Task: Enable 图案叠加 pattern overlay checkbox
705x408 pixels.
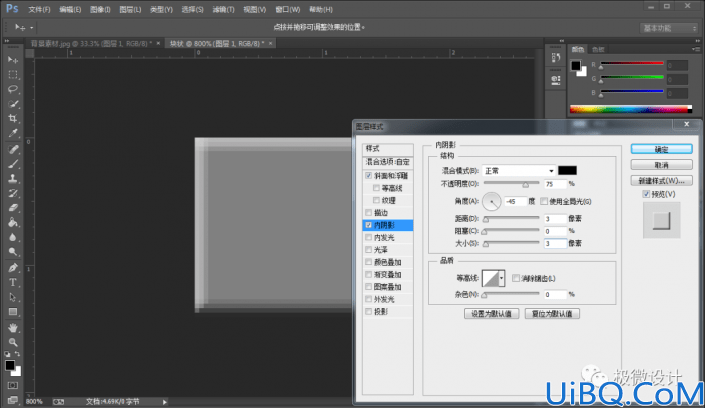Action: tap(369, 287)
